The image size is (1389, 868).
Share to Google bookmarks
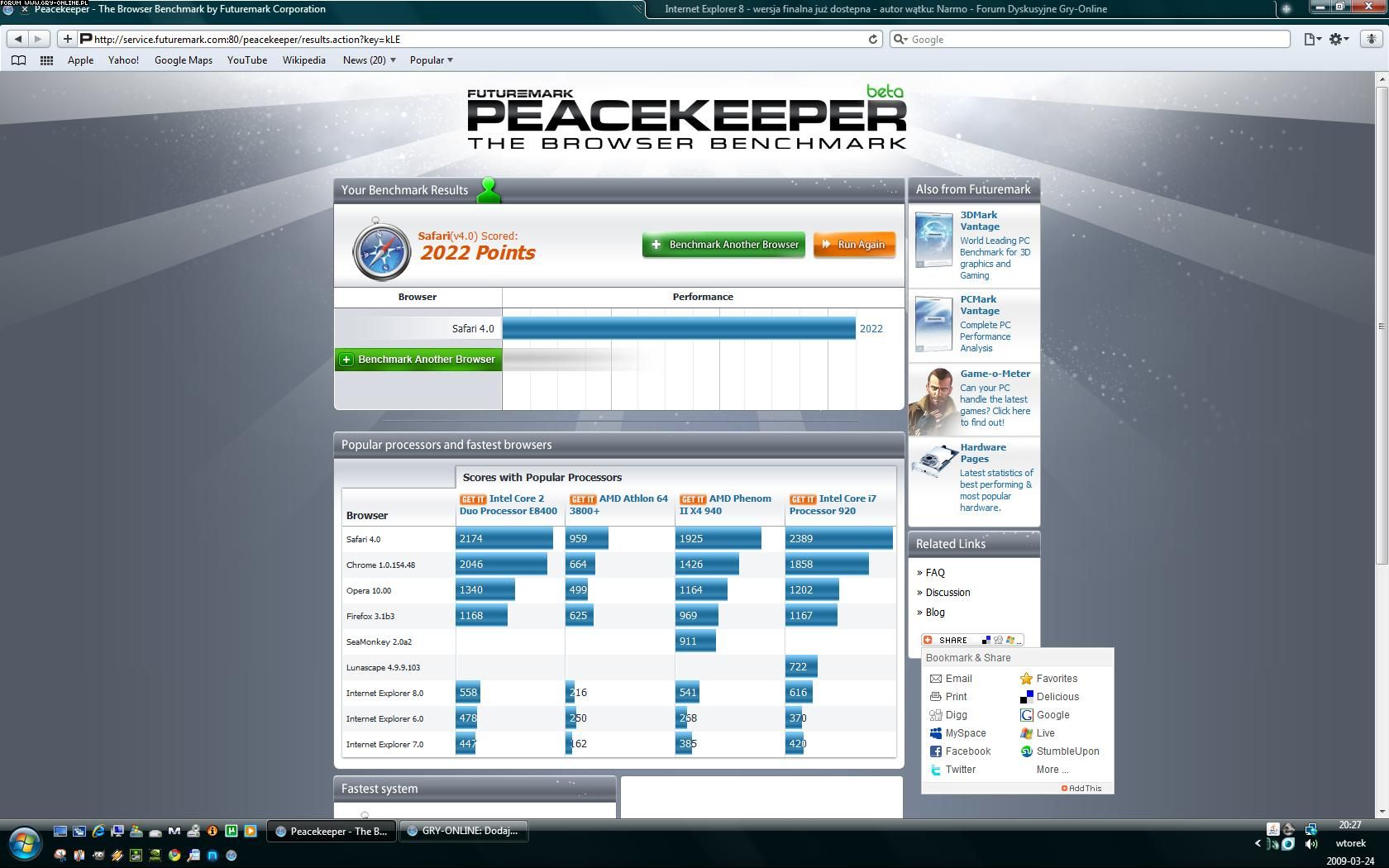[1045, 715]
